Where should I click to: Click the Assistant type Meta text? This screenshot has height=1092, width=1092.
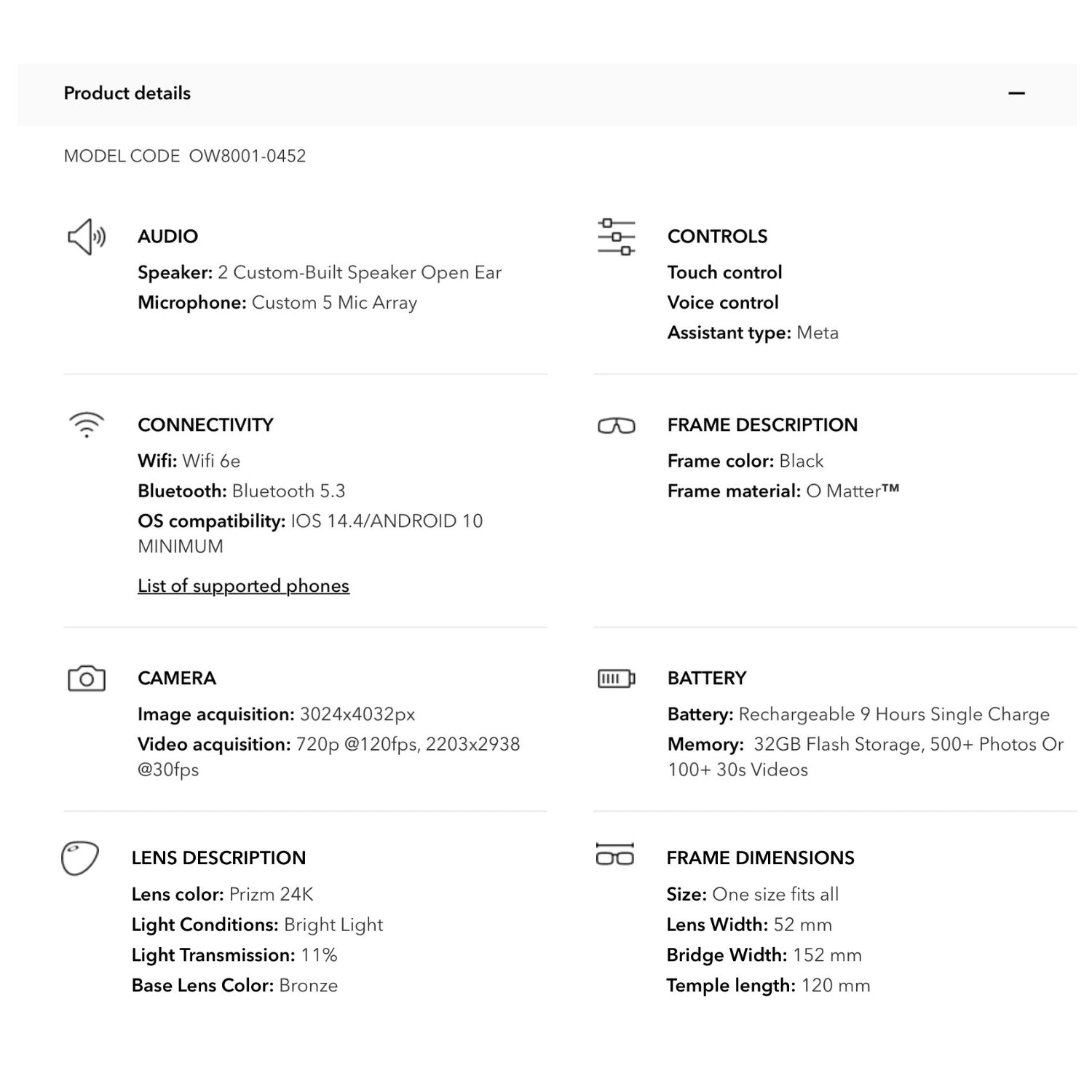[x=753, y=333]
